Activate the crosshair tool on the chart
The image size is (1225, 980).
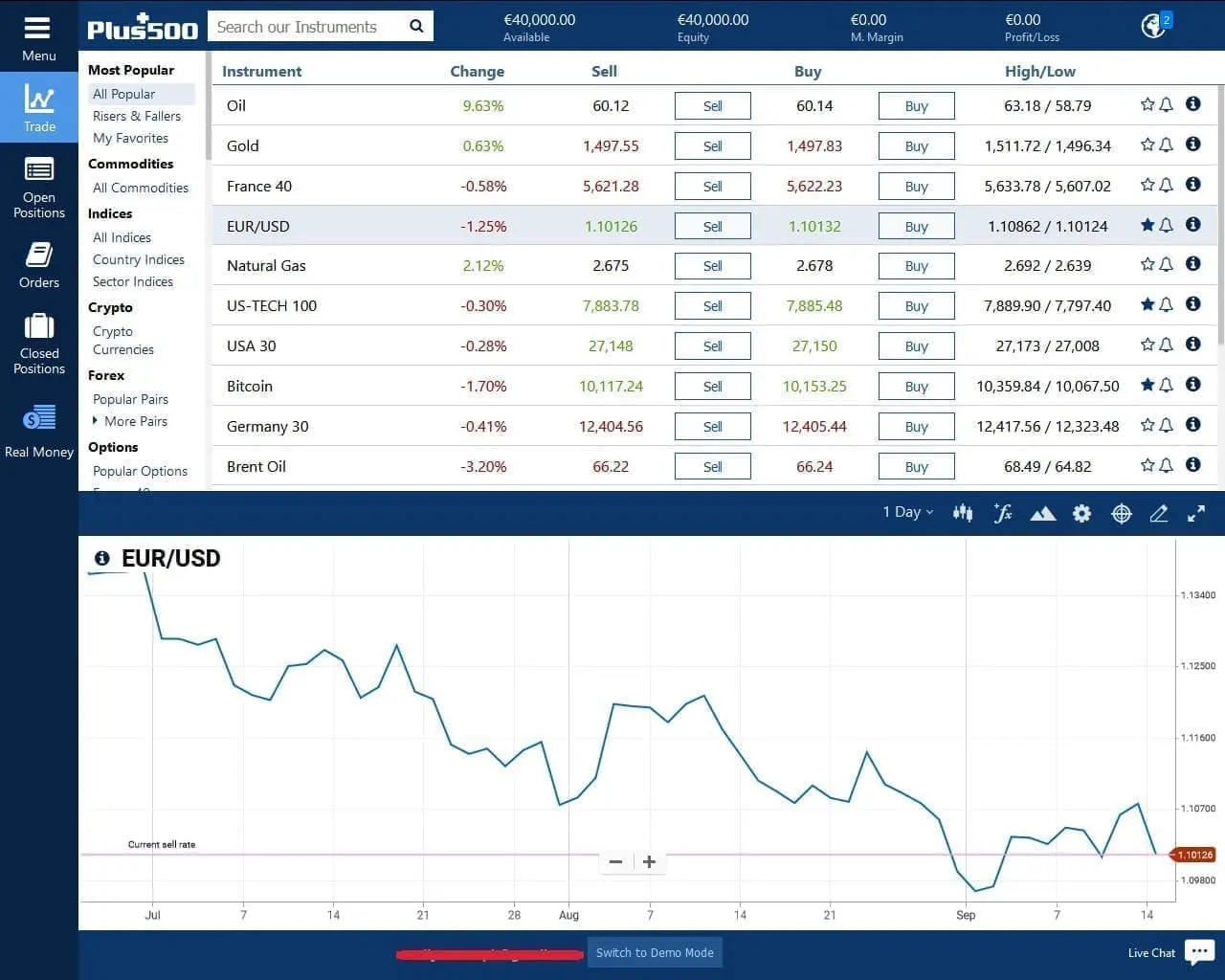[x=1121, y=513]
